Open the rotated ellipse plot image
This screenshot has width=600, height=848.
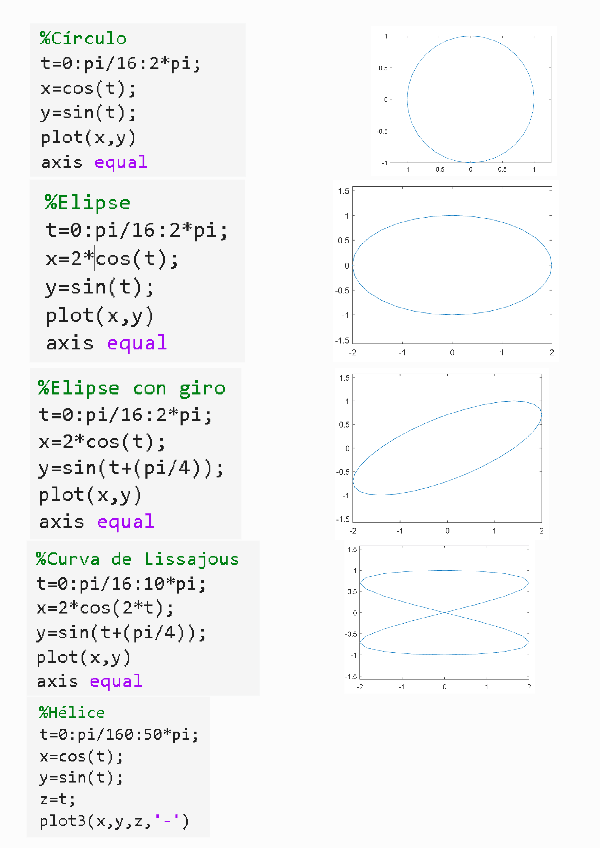point(447,448)
